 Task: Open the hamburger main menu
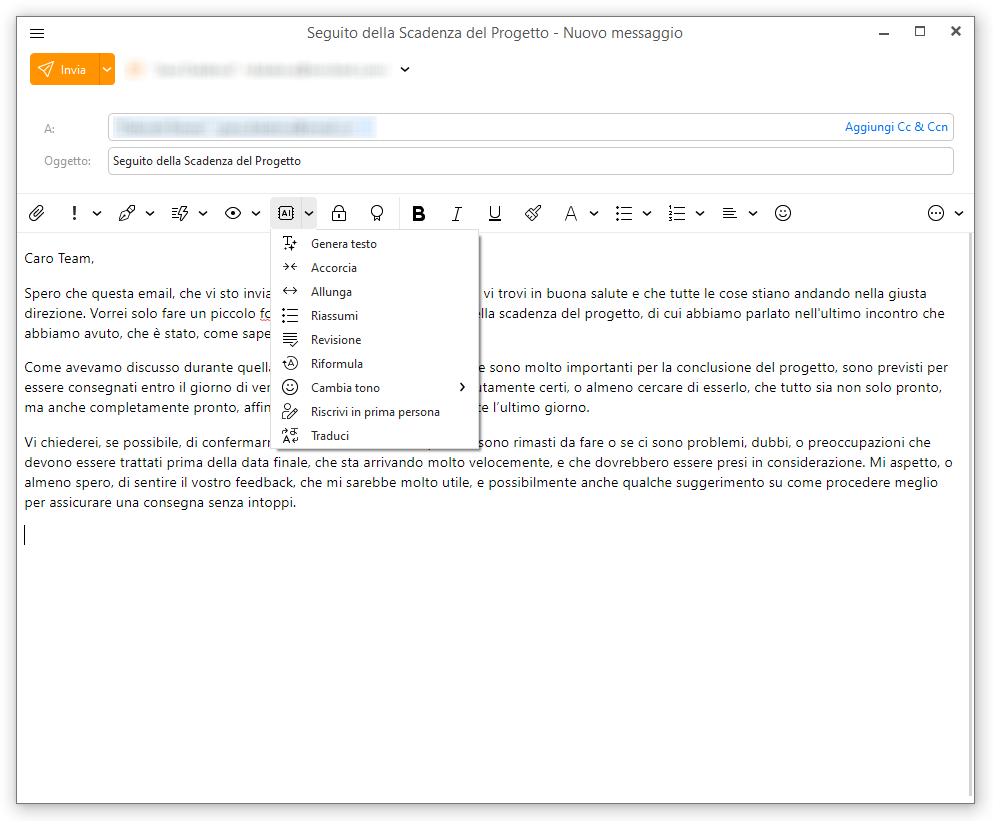pos(37,34)
